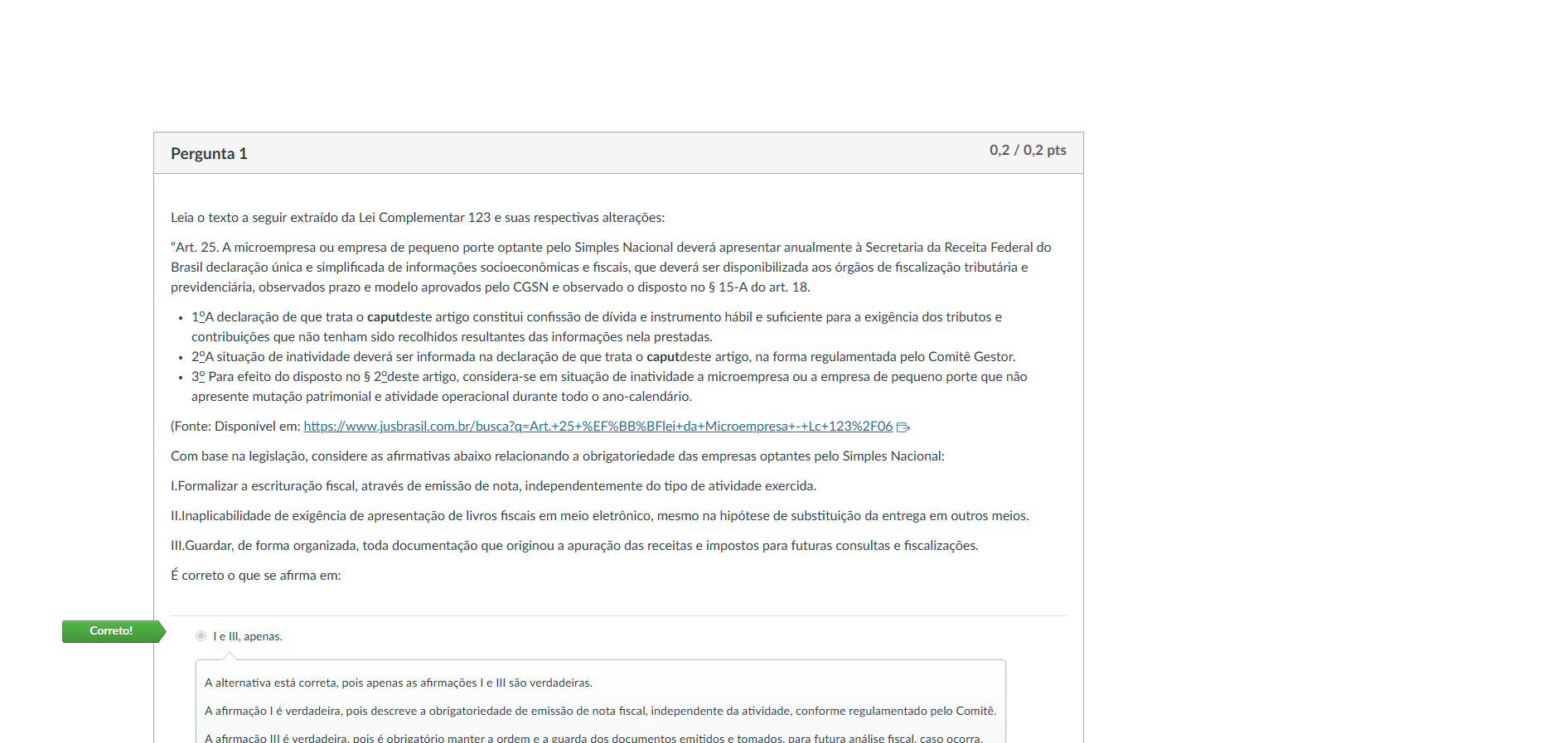Click the 'I e III, apenas.' answer label

click(248, 637)
